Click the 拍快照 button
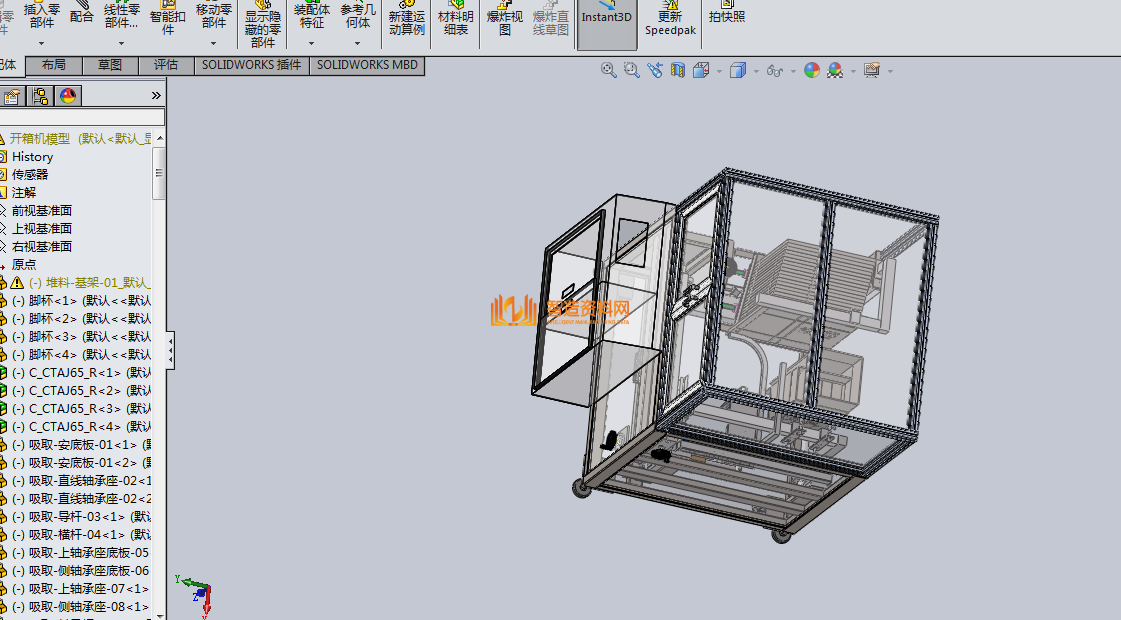The width and height of the screenshot is (1121, 620). [726, 17]
